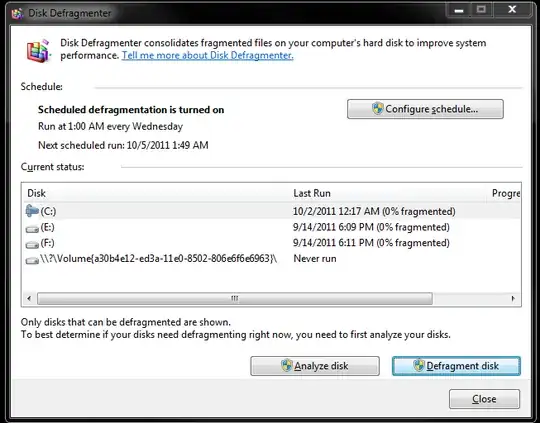Viewport: 540px width, 423px height.
Task: Click 'Run at 1:00 AM every Wednesday' text
Action: [110, 126]
